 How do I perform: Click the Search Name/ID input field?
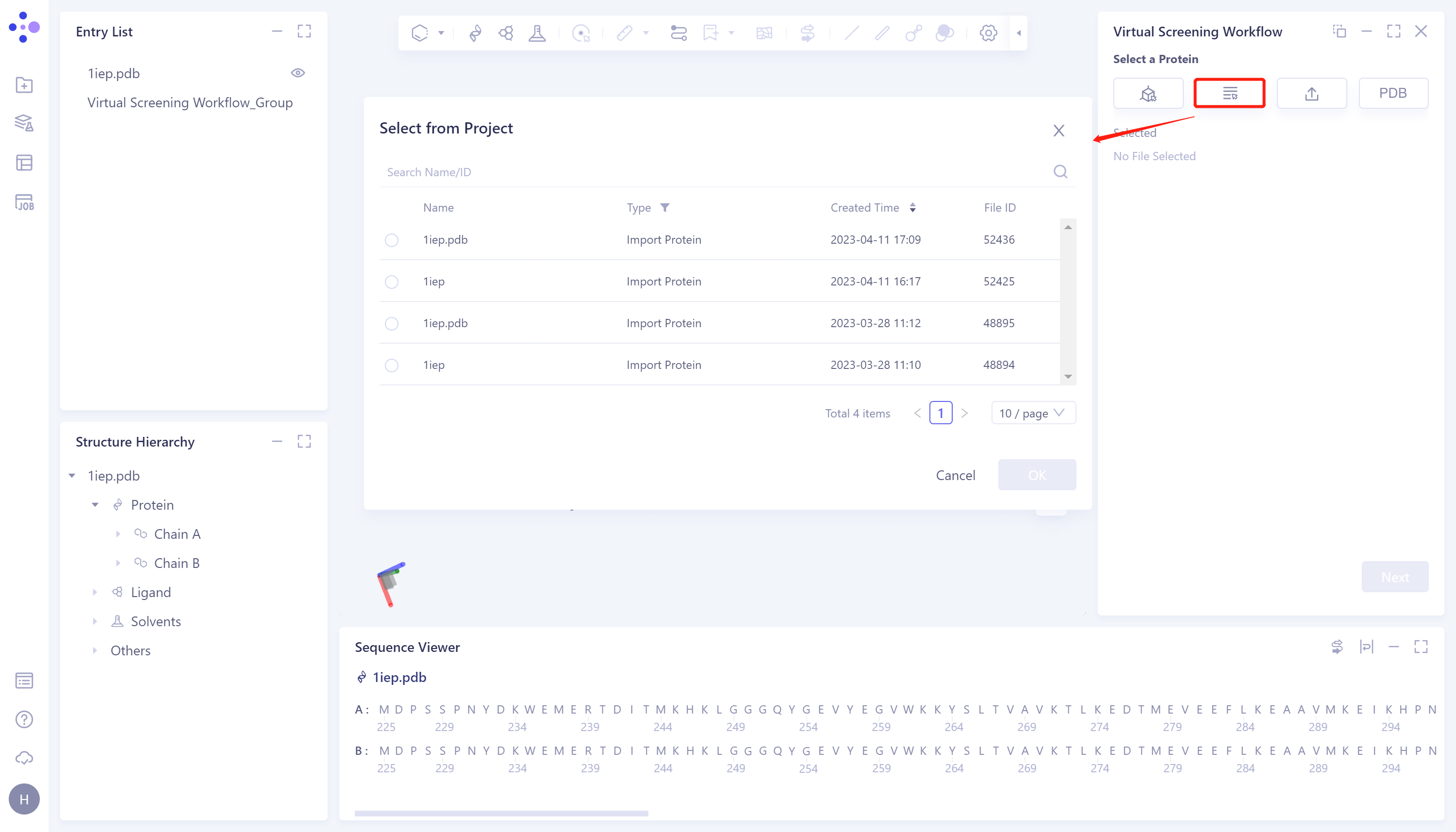[571, 171]
